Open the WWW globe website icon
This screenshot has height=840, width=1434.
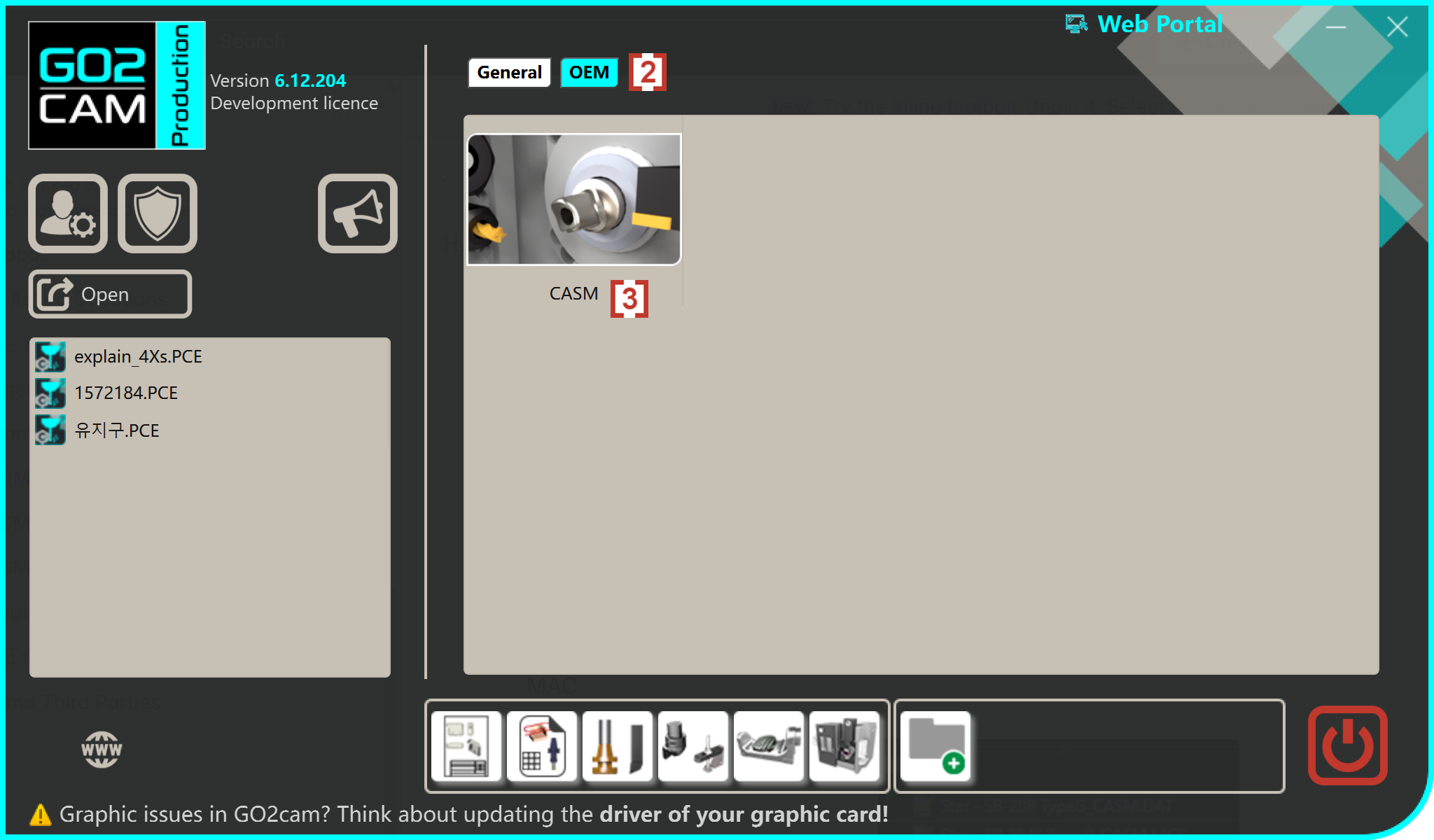point(102,750)
